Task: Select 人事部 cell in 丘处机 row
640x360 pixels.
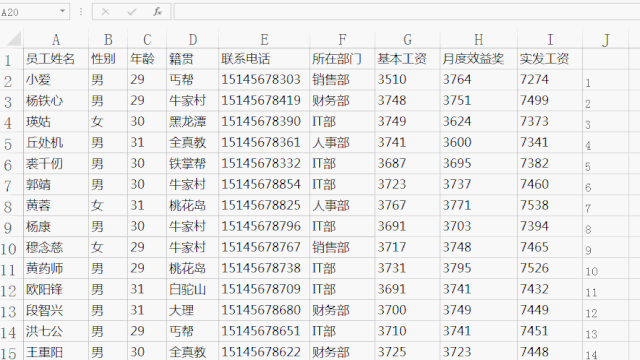Action: (342, 142)
